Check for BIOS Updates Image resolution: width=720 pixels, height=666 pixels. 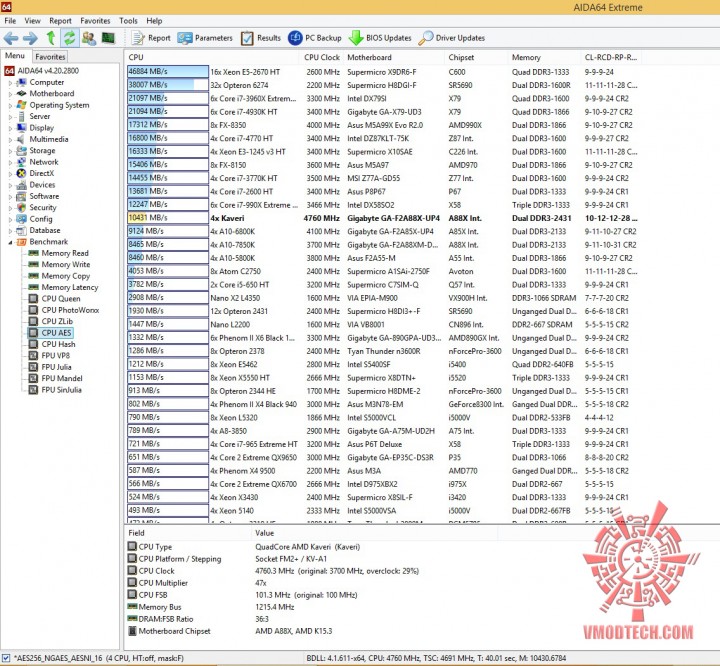pyautogui.click(x=380, y=38)
